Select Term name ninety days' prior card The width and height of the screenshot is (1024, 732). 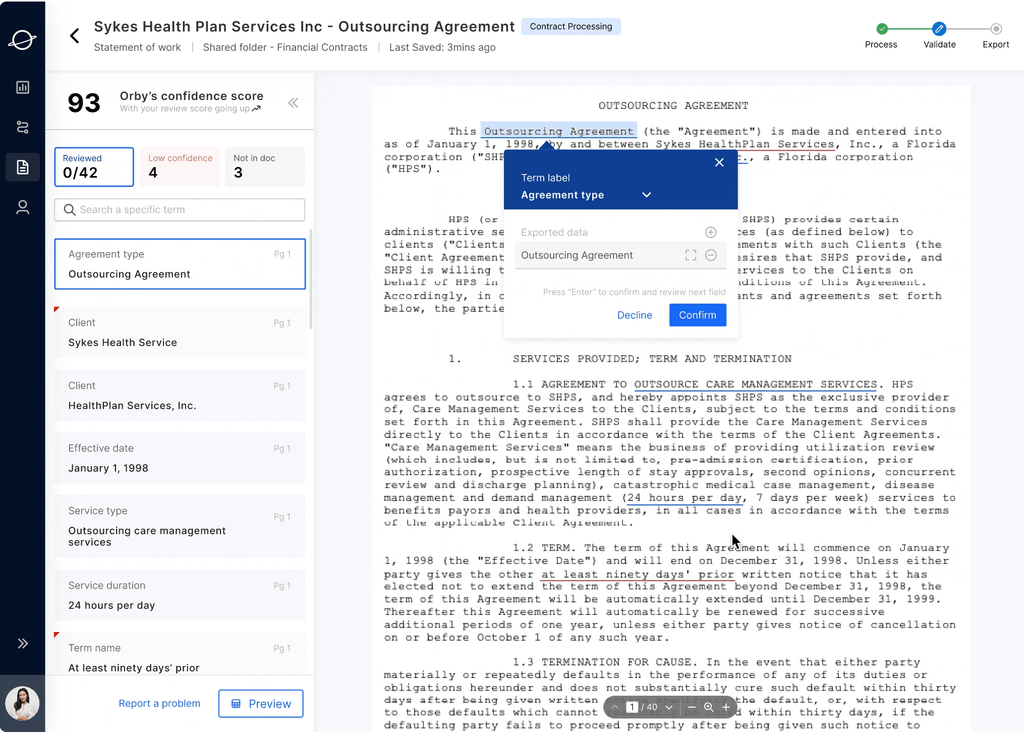click(180, 655)
